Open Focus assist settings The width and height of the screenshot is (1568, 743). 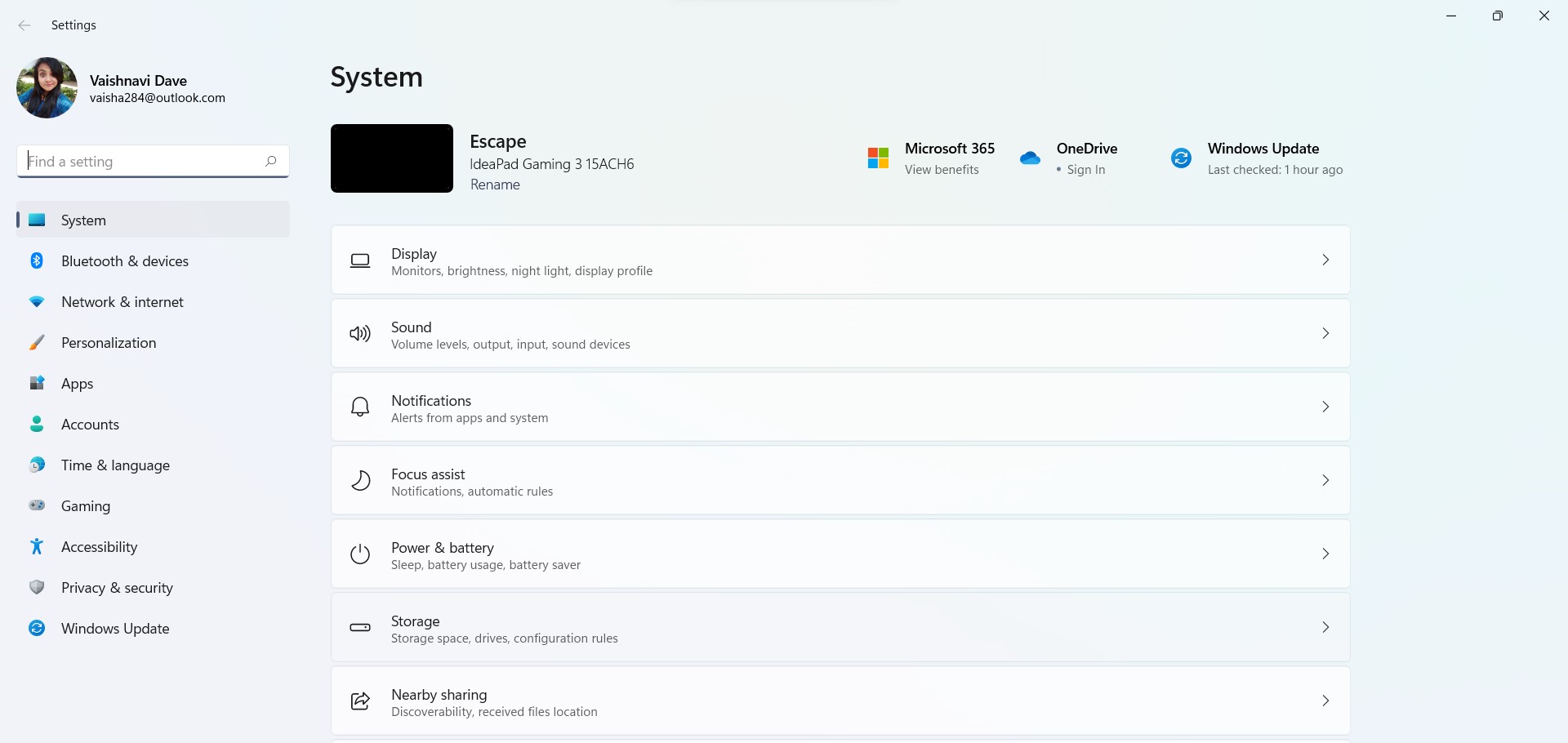tap(840, 481)
